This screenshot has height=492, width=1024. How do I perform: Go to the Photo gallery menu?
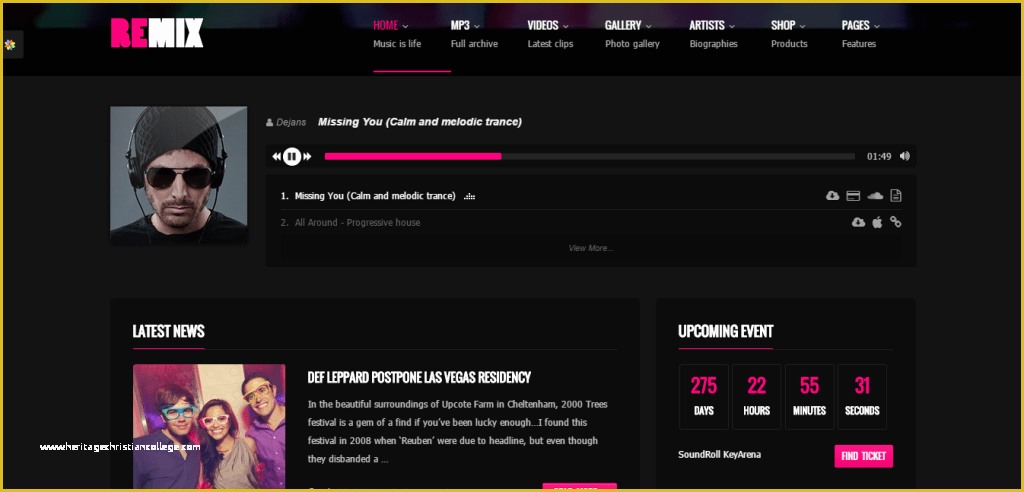click(632, 44)
